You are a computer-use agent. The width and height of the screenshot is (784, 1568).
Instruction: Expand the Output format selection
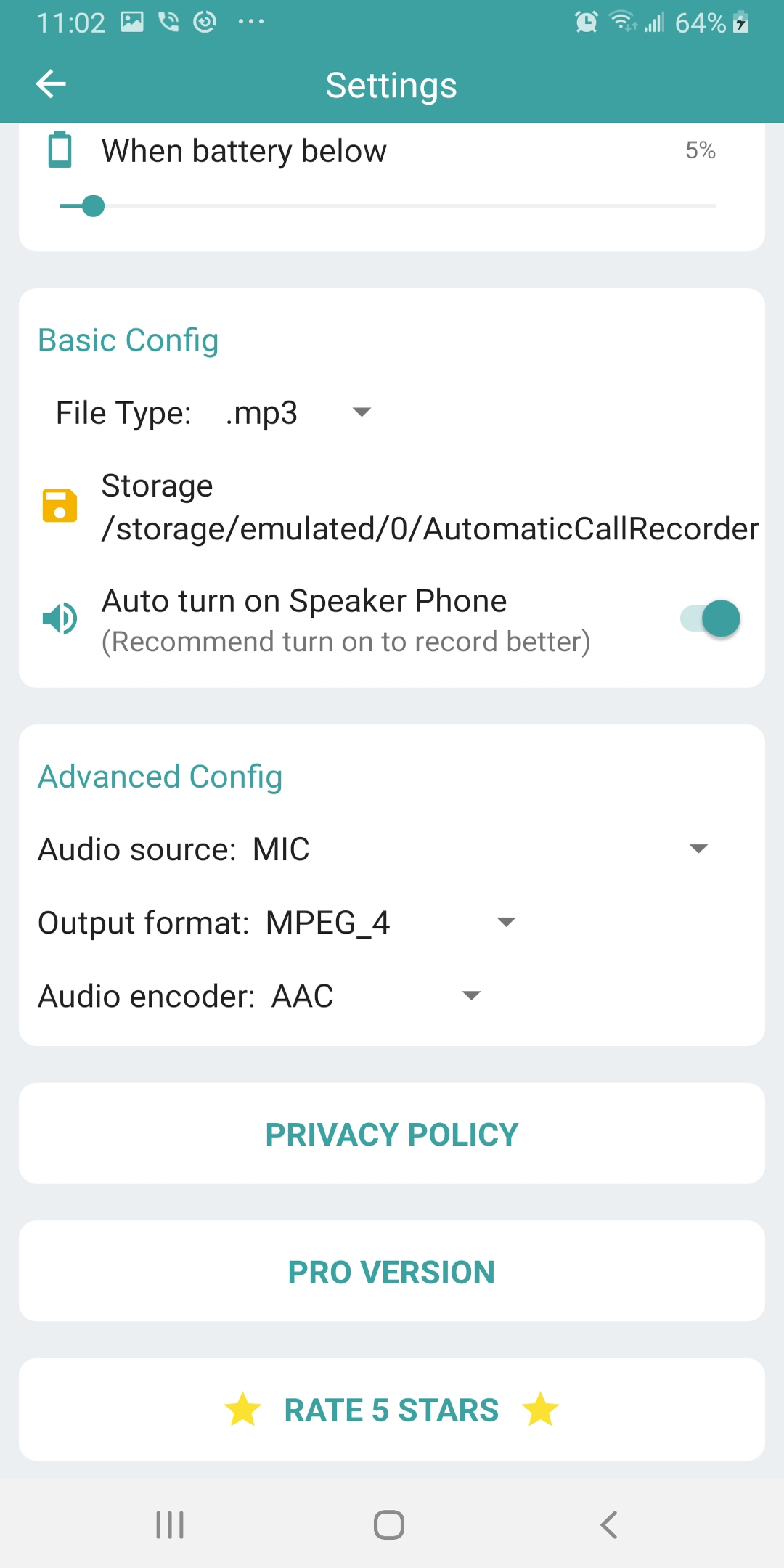click(x=505, y=922)
